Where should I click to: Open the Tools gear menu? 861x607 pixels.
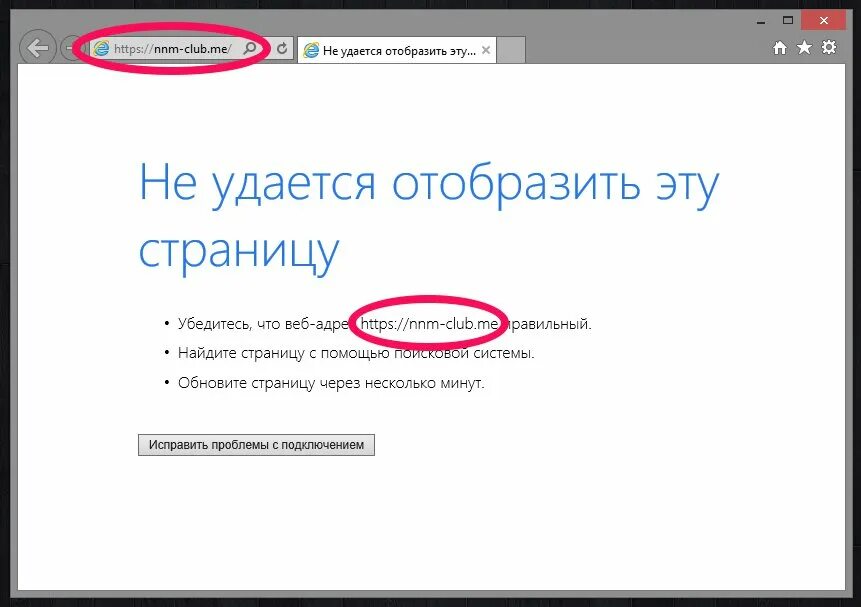pos(829,47)
